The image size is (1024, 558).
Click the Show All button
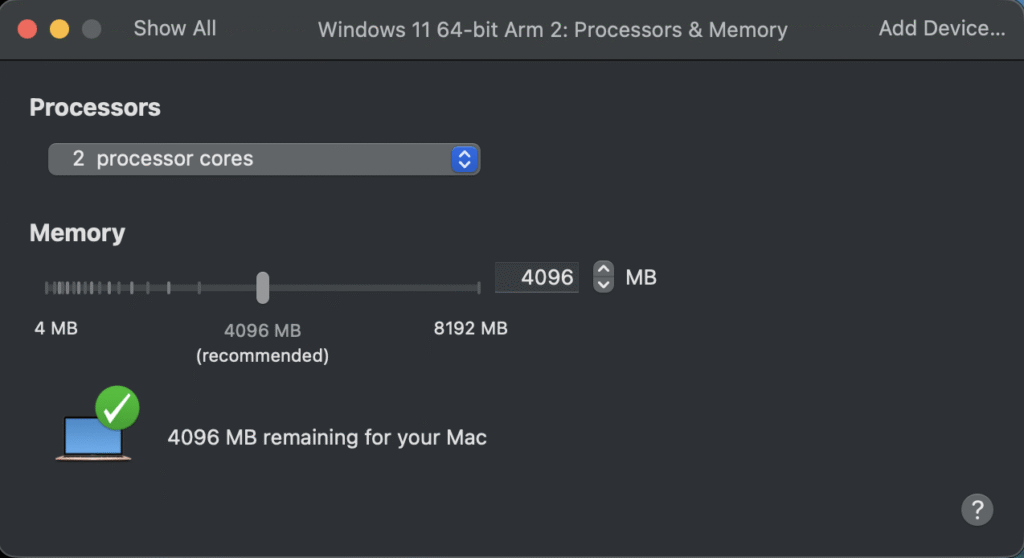coord(175,29)
